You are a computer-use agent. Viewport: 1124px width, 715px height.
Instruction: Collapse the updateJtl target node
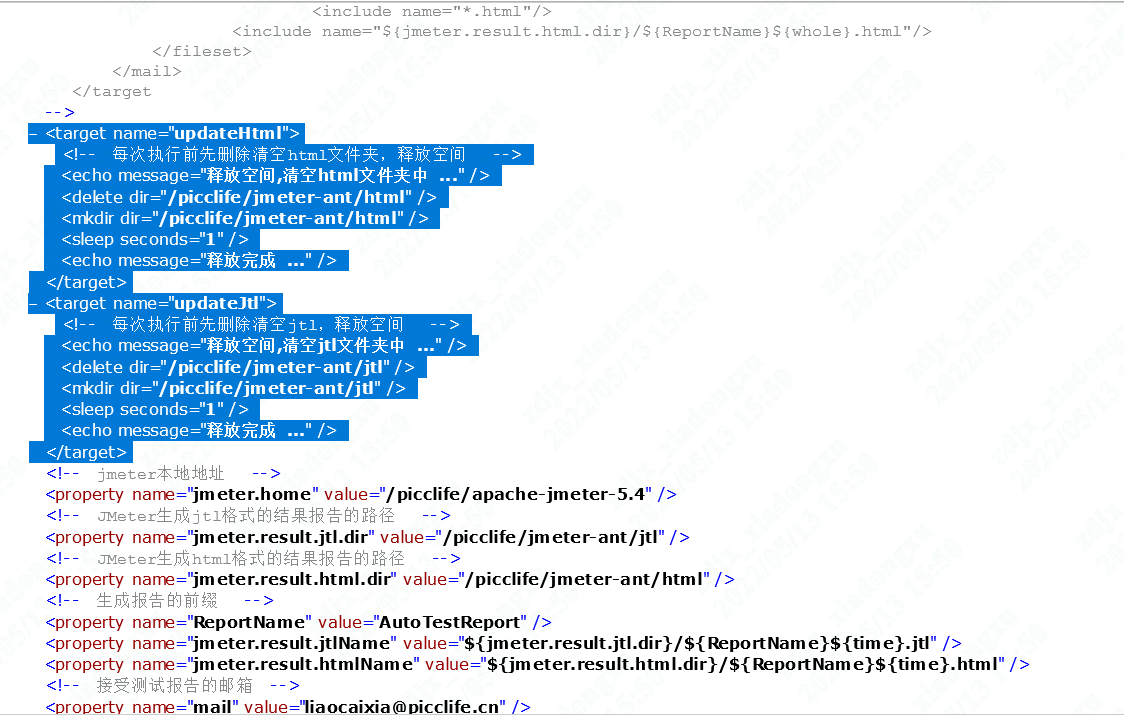[33, 303]
